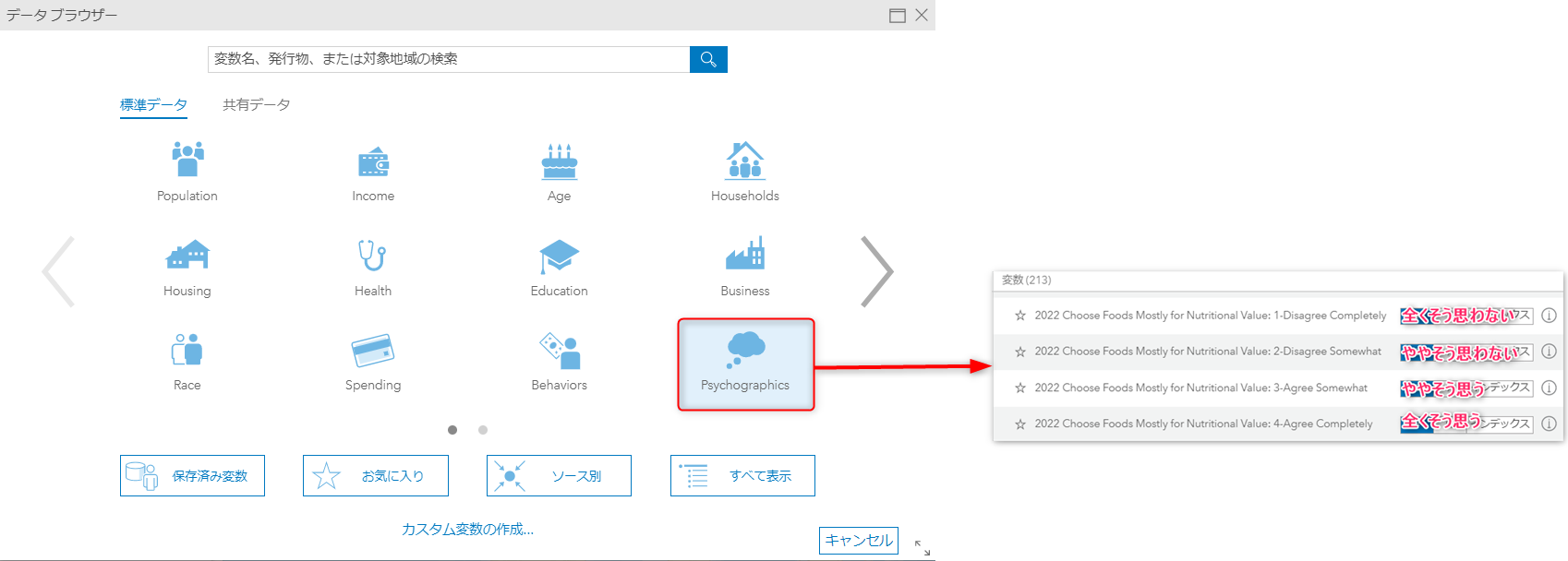Open the Population category
The height and width of the screenshot is (561, 1568).
pos(187,172)
